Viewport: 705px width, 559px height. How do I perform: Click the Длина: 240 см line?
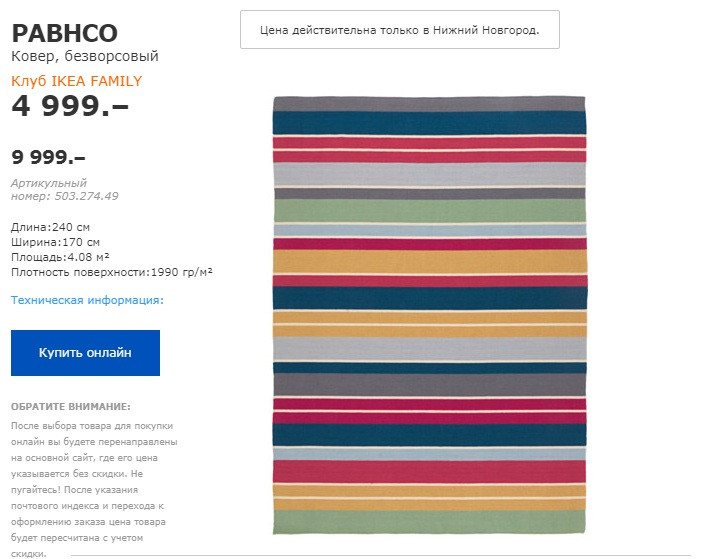50,227
